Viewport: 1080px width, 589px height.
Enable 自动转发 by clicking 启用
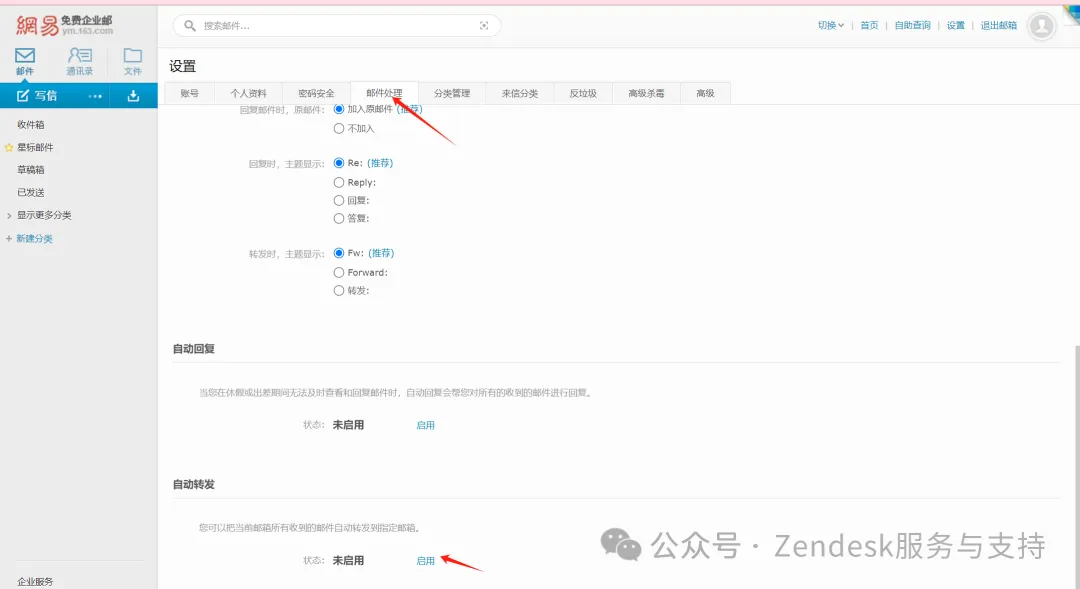[x=425, y=560]
